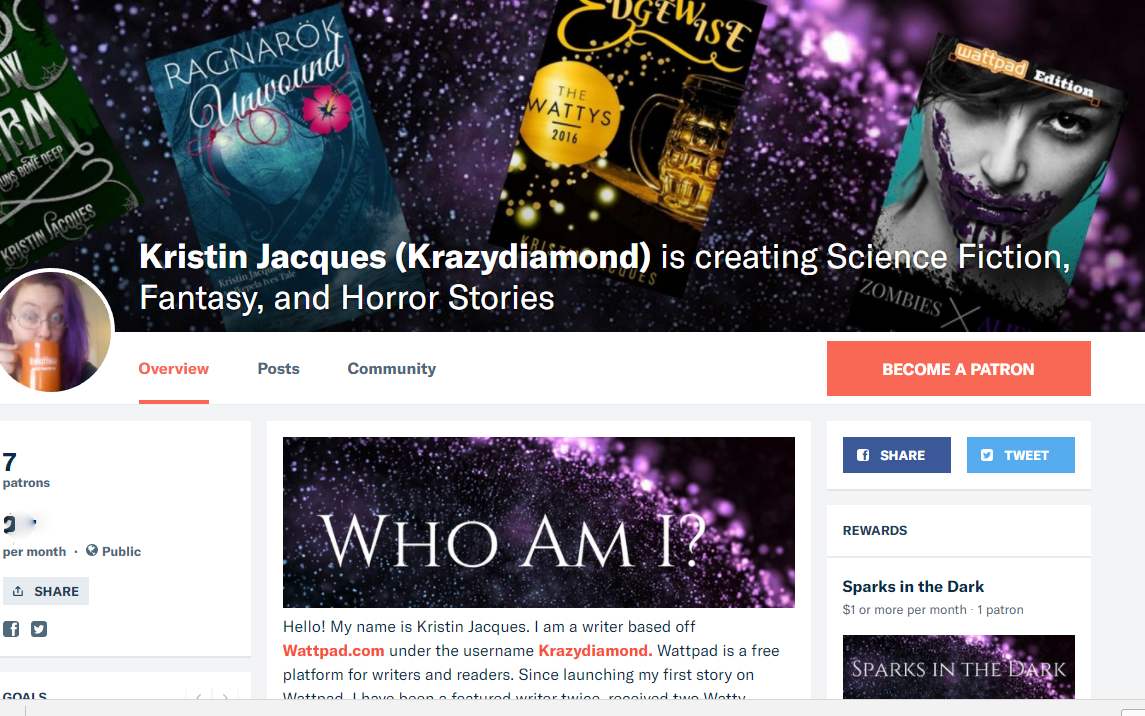Click the creator's profile avatar photo
The height and width of the screenshot is (716, 1145).
(53, 330)
